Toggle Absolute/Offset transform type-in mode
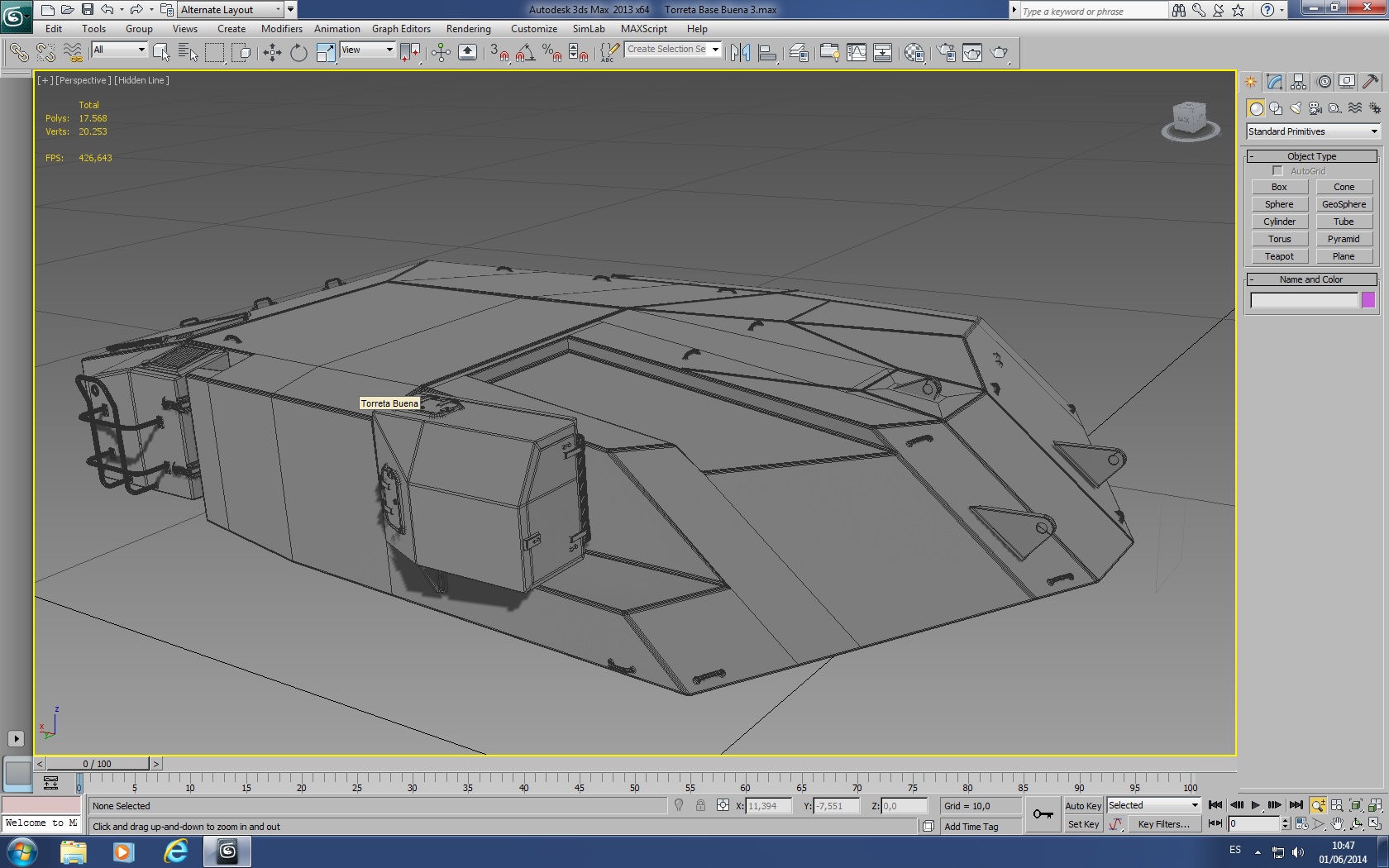This screenshot has width=1389, height=868. click(x=723, y=805)
